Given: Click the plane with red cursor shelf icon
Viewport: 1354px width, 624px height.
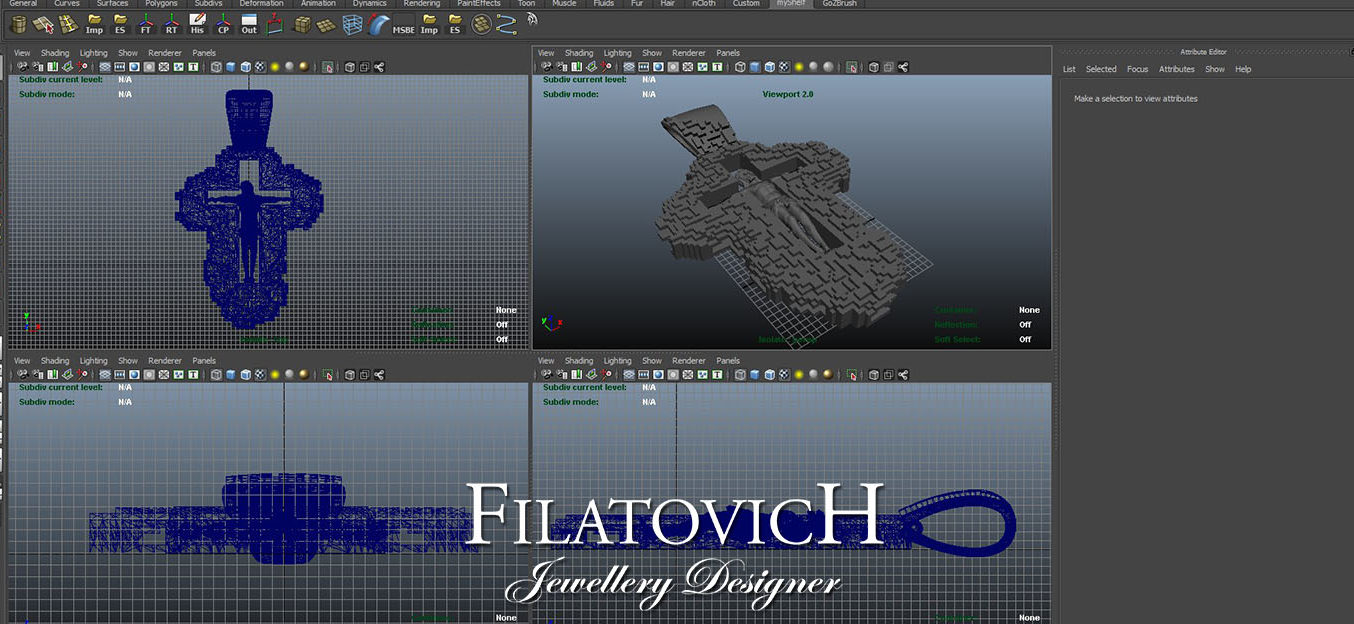Looking at the screenshot, I should coord(43,24).
